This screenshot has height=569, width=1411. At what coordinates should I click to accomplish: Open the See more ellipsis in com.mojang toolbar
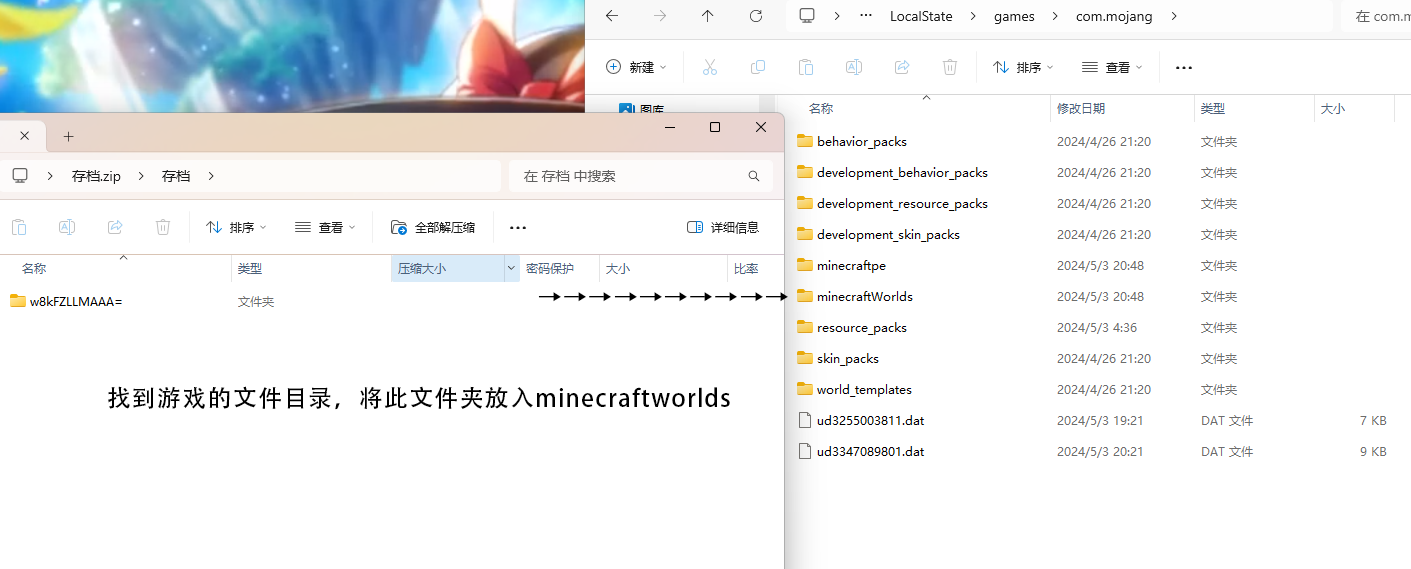pyautogui.click(x=1184, y=67)
